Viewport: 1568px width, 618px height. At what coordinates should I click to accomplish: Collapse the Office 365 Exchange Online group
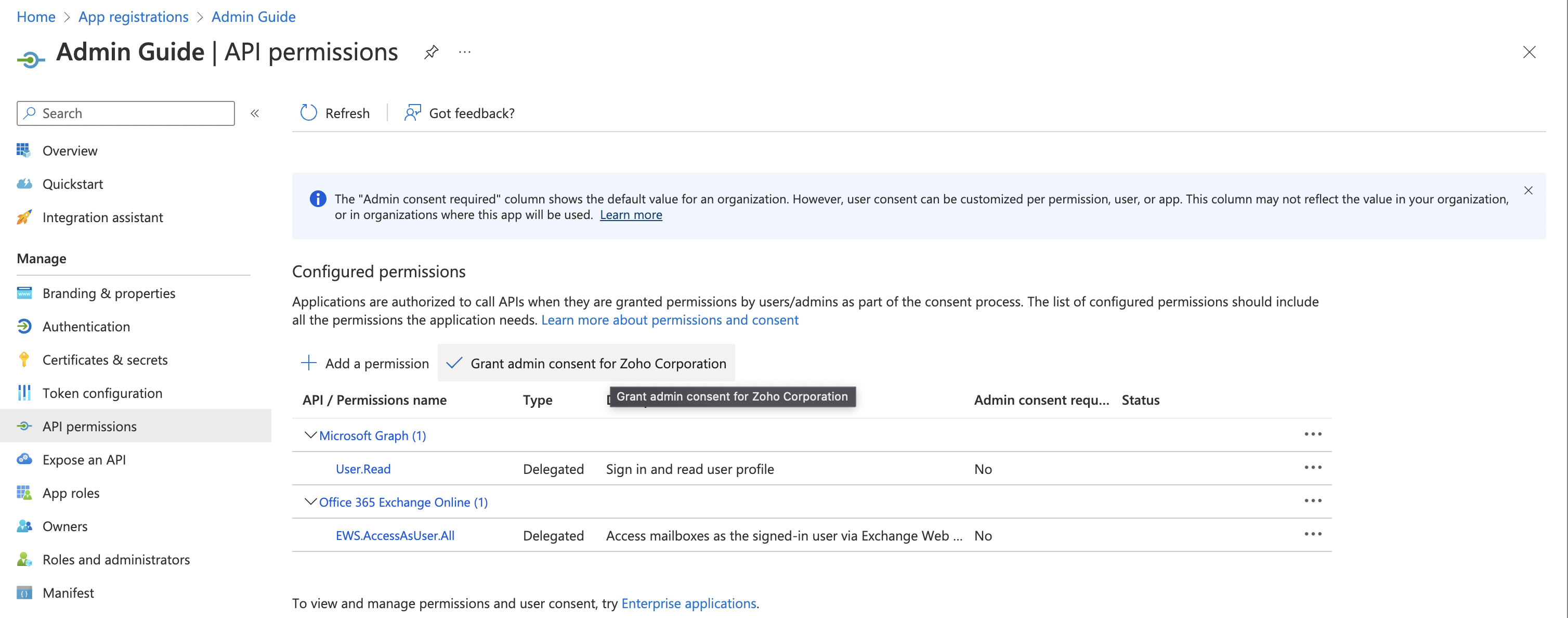310,501
